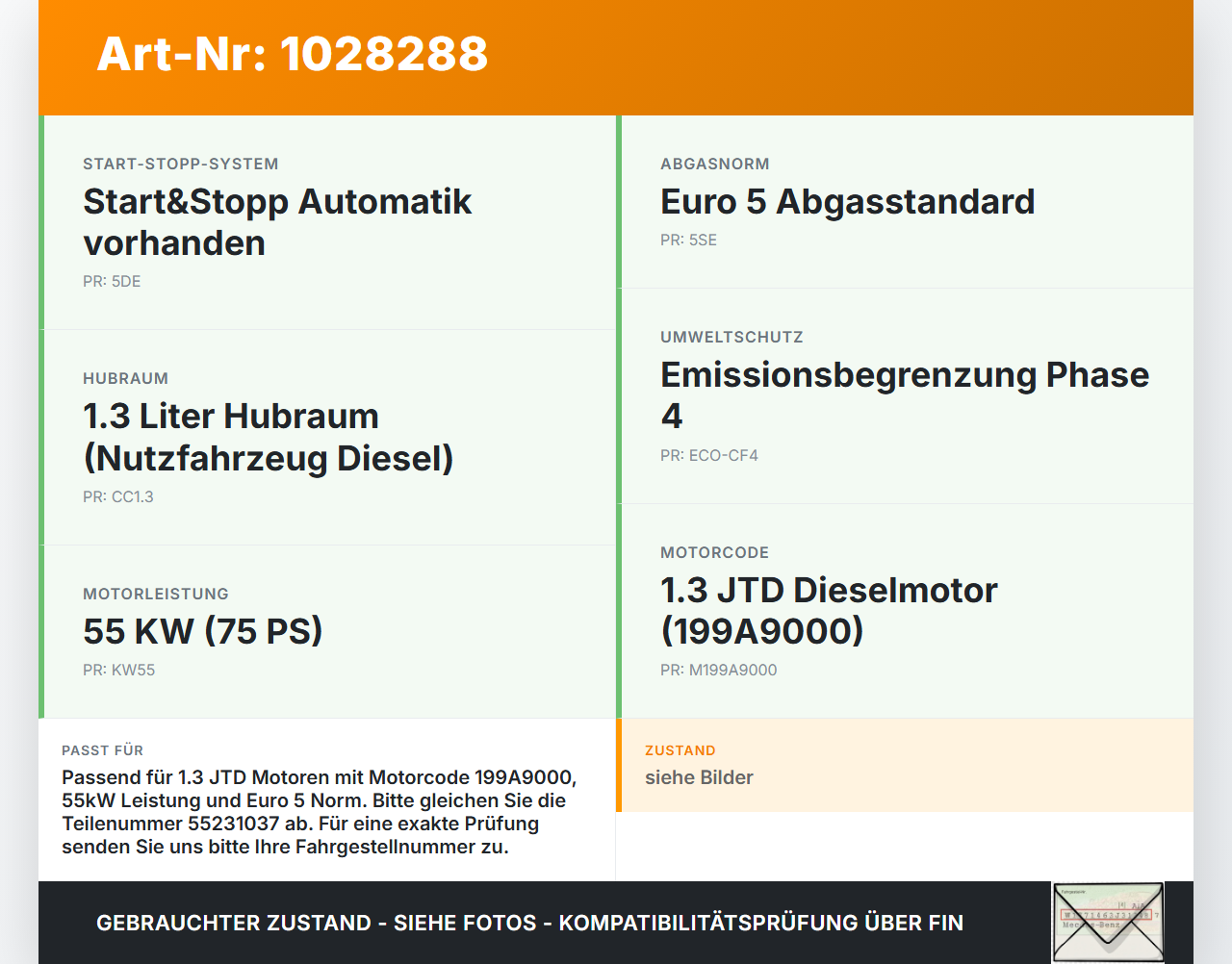Select 'Euro 5 Abgasstandard' text
The width and height of the screenshot is (1232, 964).
(848, 202)
